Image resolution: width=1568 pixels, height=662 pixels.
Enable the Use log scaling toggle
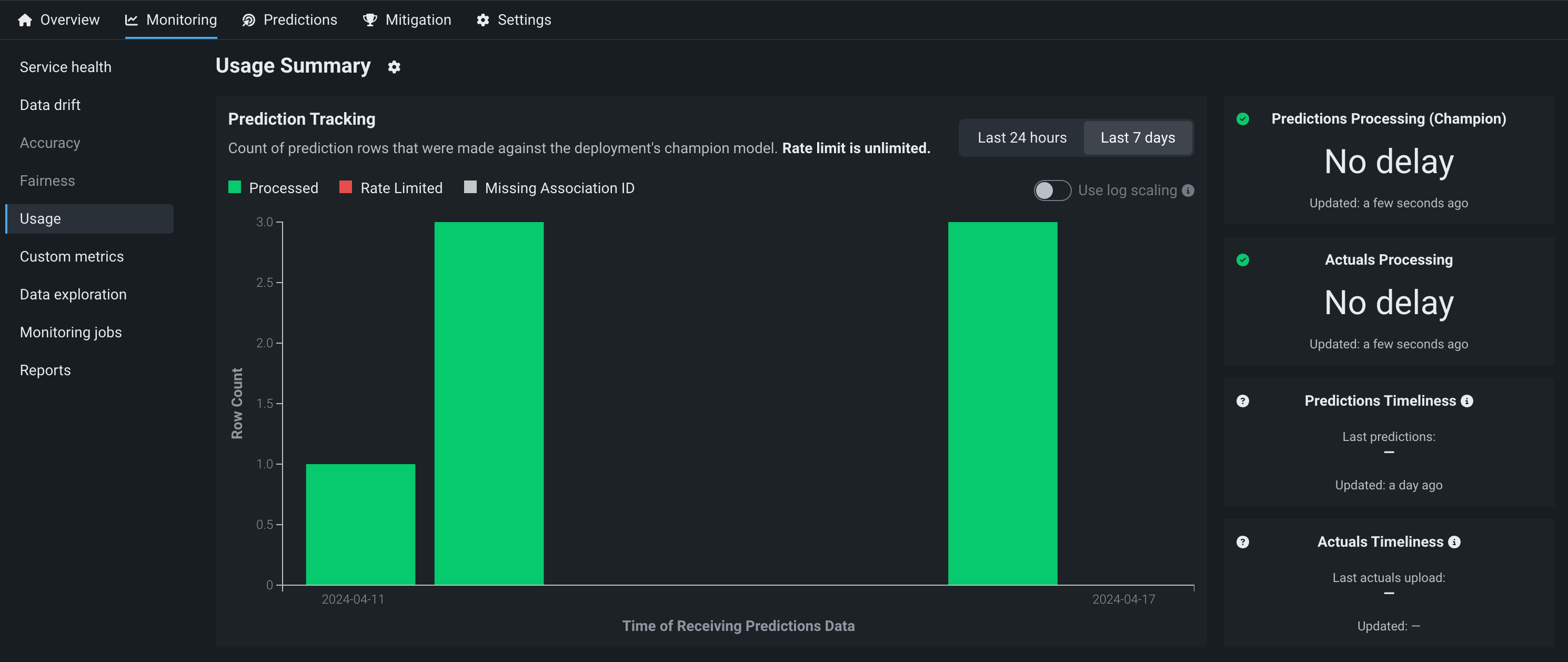point(1052,190)
